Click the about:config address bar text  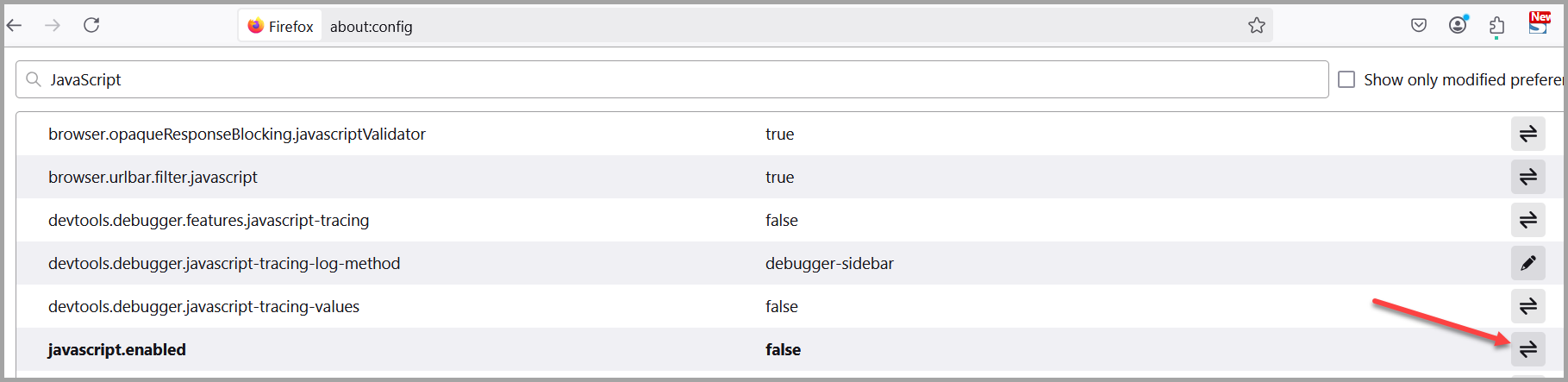point(372,27)
